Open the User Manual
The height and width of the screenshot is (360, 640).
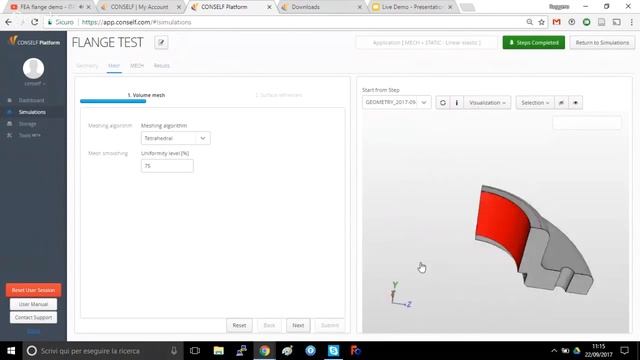[x=33, y=304]
